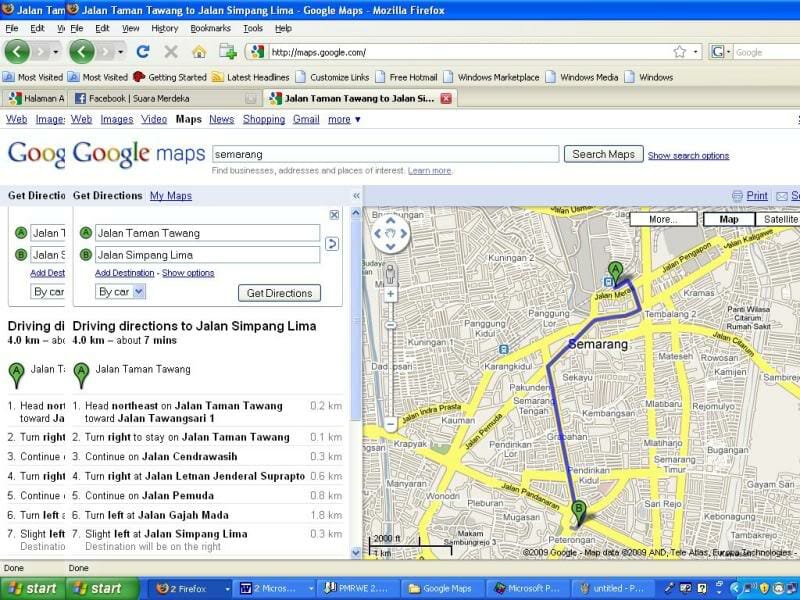The image size is (800, 600).
Task: Expand the 'more' Google services dropdown
Action: (344, 119)
